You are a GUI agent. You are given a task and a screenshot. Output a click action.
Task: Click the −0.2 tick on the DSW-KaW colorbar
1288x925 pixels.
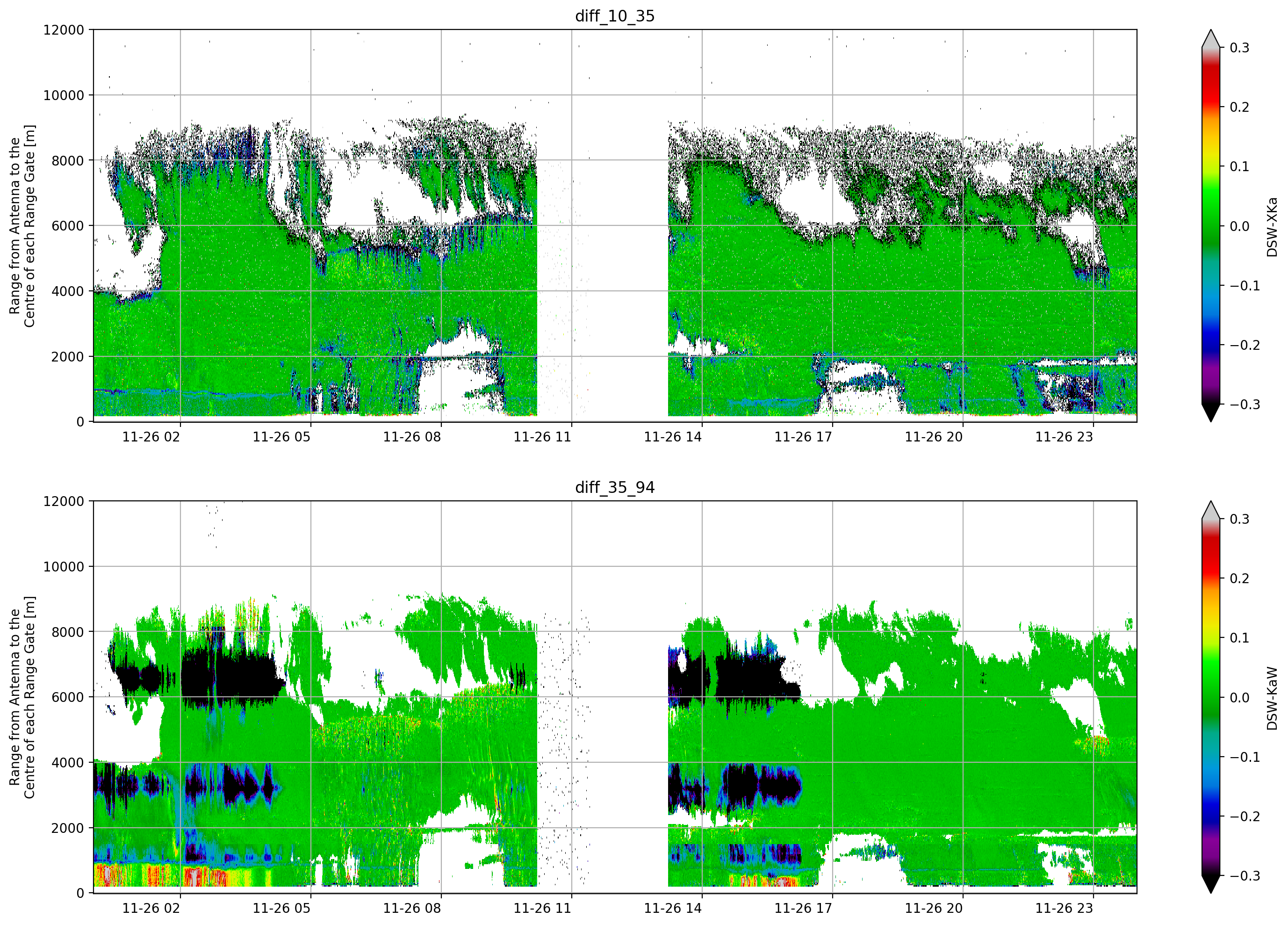(1245, 817)
